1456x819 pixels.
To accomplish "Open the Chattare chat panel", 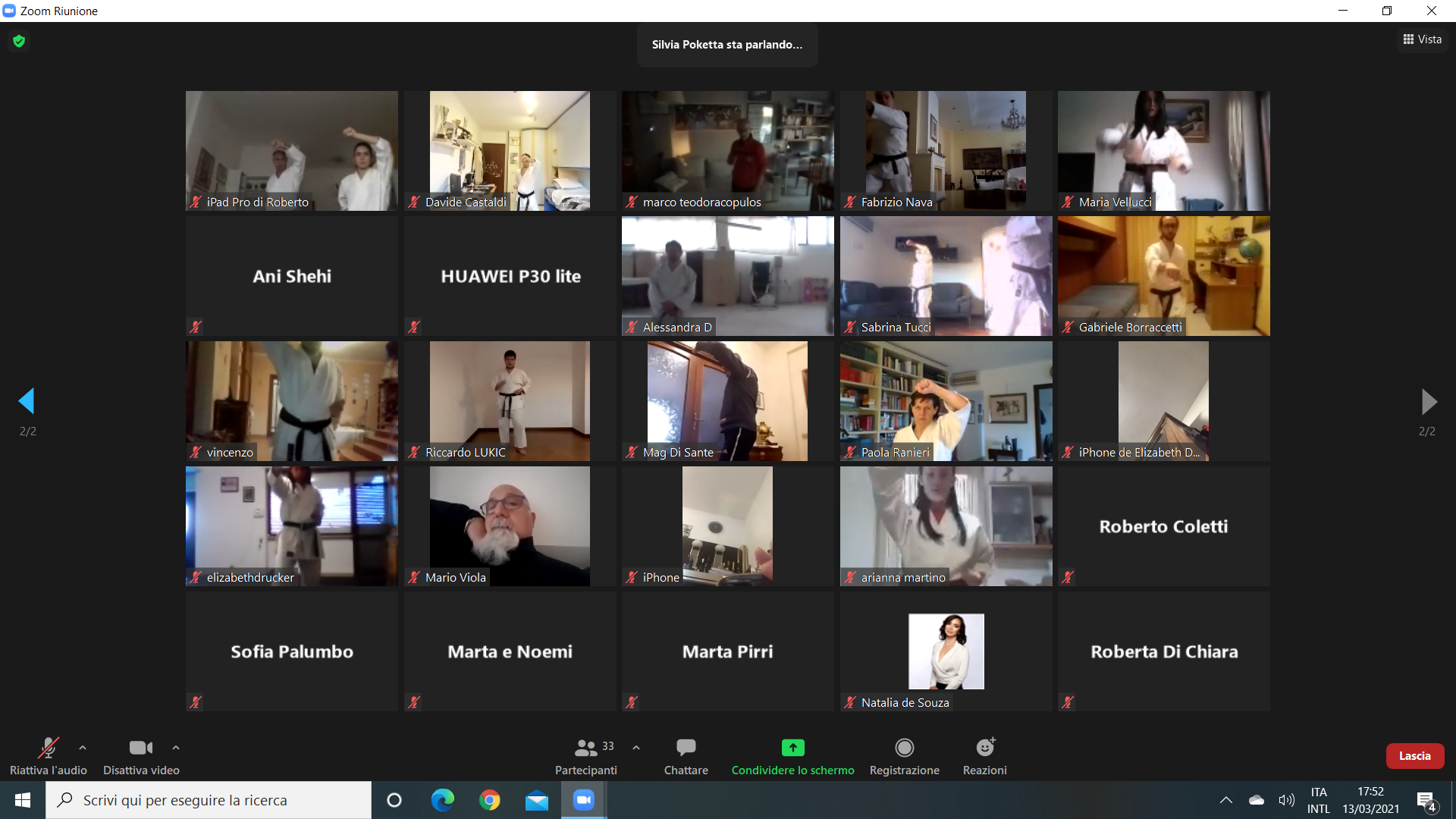I will pos(686,756).
